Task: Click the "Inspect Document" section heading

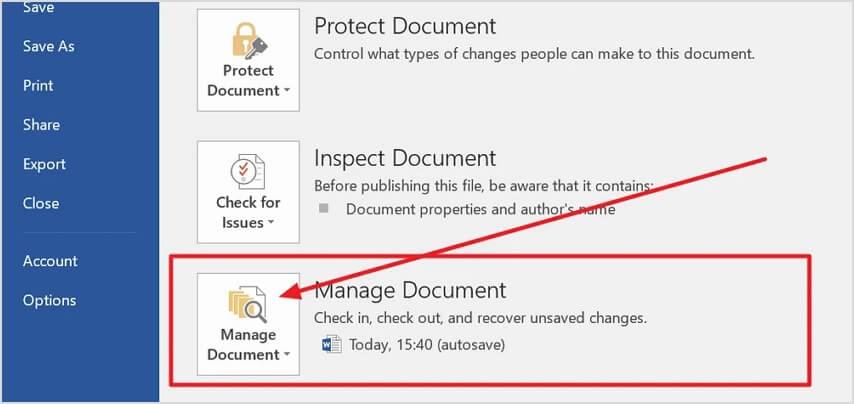Action: point(405,159)
